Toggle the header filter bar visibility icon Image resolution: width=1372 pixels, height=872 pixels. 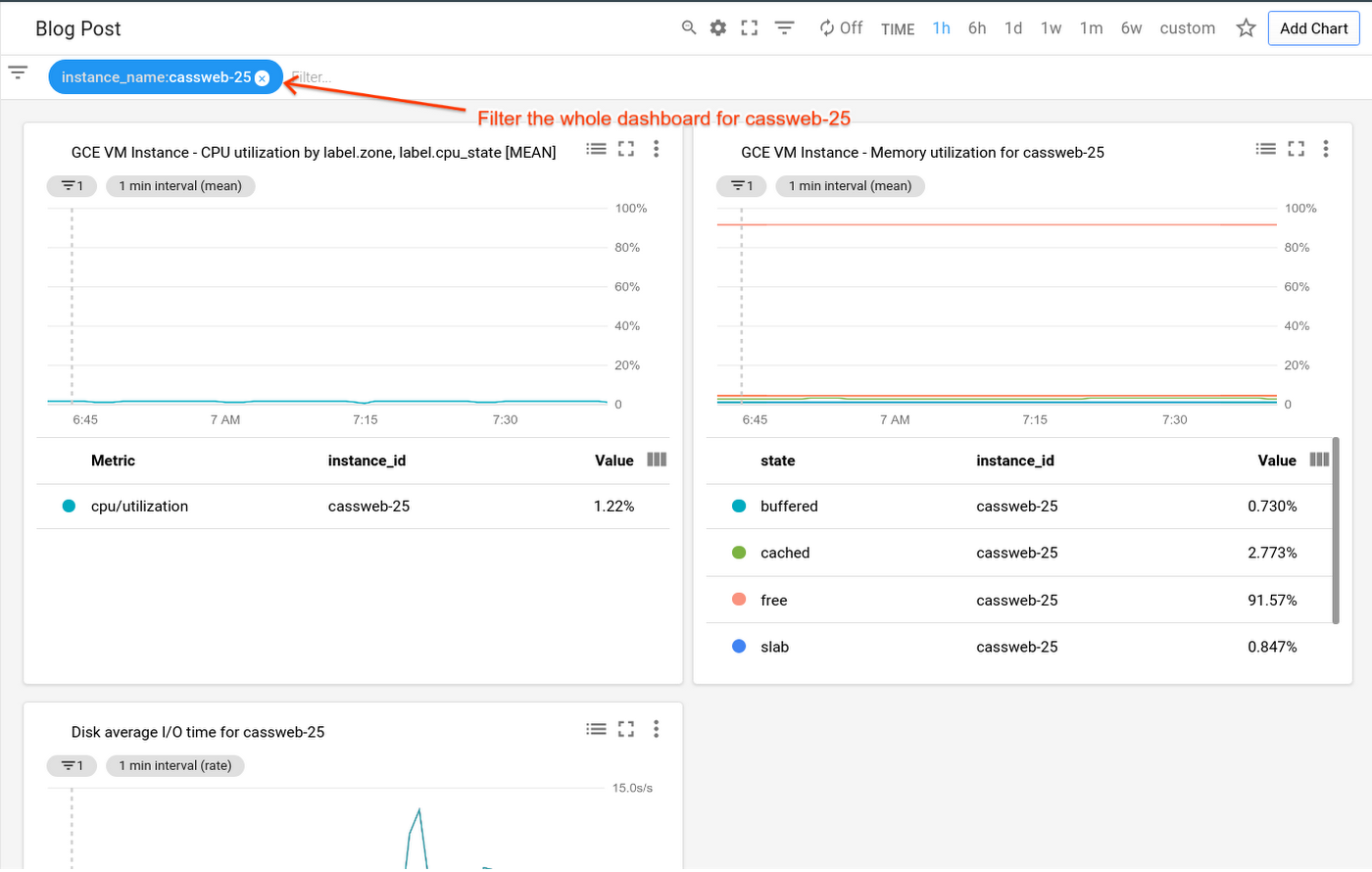tap(784, 27)
